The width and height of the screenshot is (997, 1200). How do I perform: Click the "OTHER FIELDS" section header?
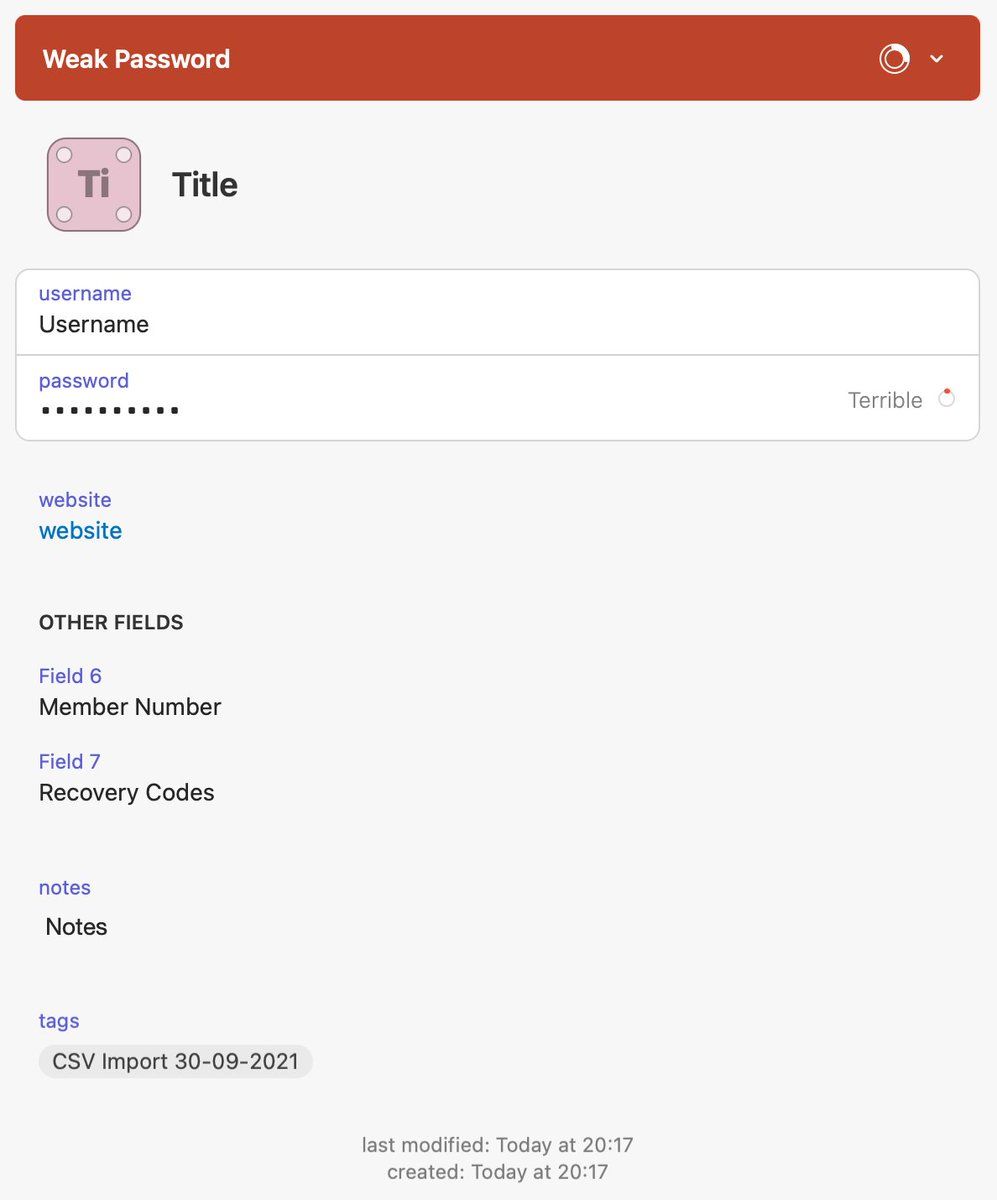(x=111, y=622)
